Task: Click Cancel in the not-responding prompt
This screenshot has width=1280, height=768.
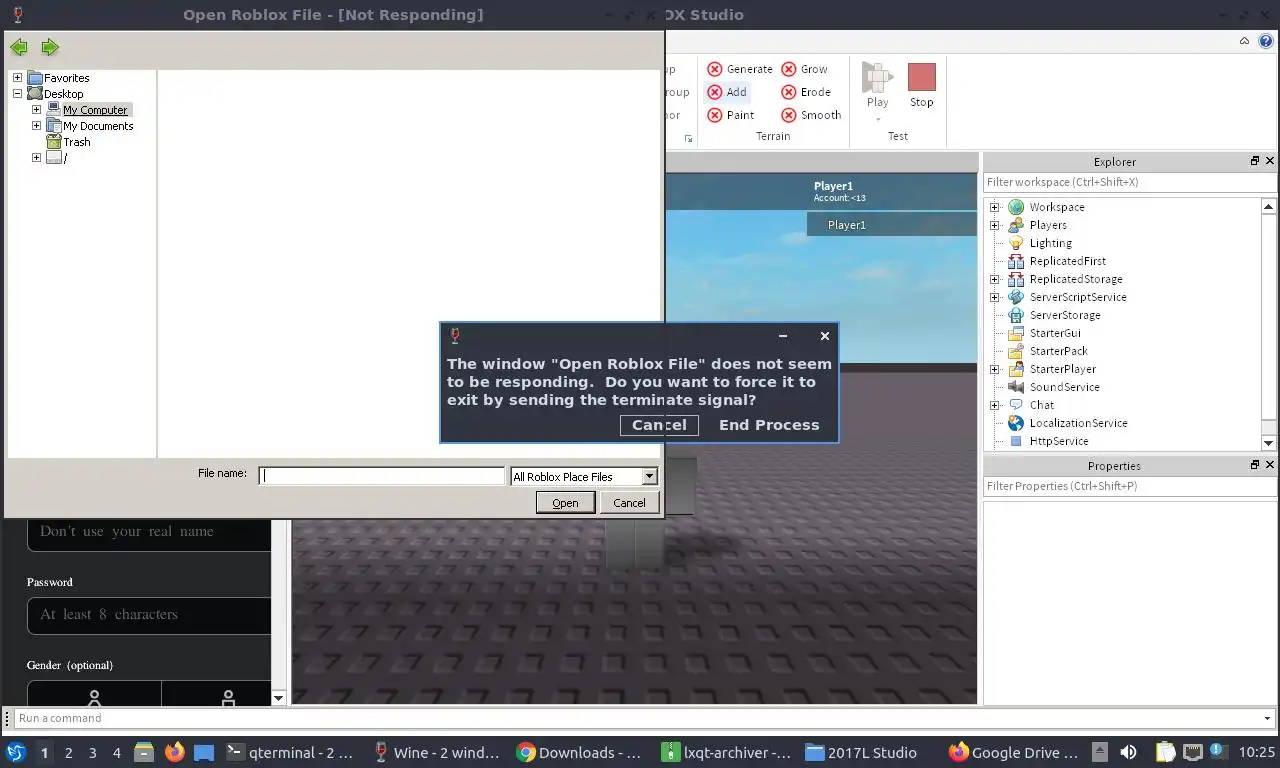Action: point(659,425)
